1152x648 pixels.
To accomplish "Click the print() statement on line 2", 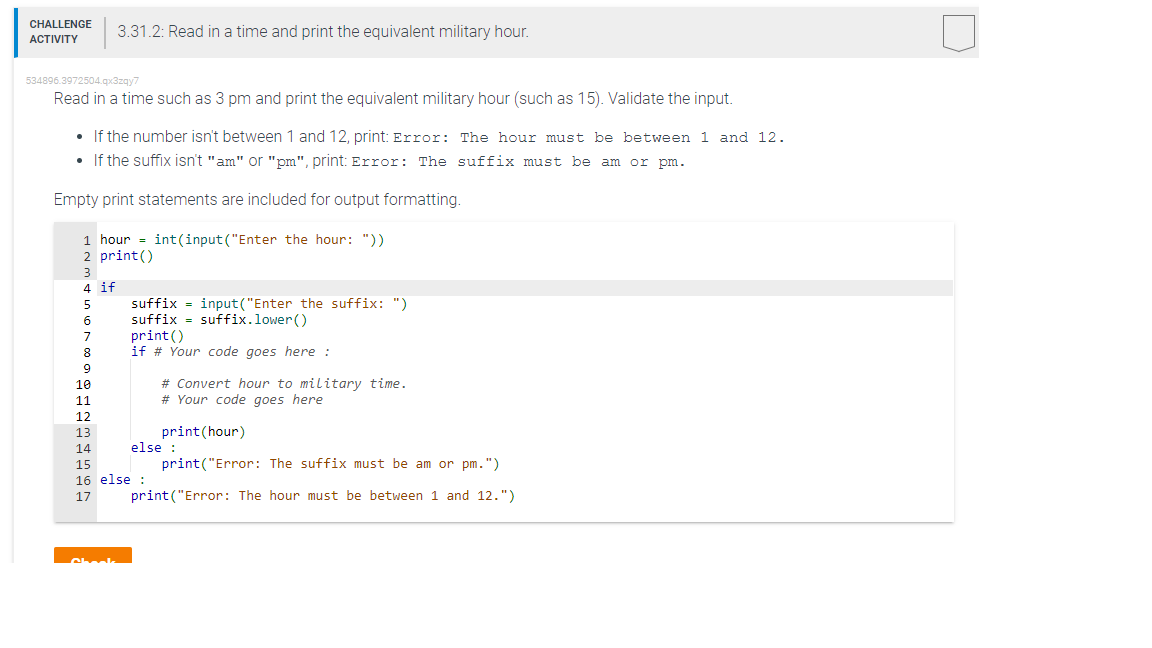I will coord(123,255).
